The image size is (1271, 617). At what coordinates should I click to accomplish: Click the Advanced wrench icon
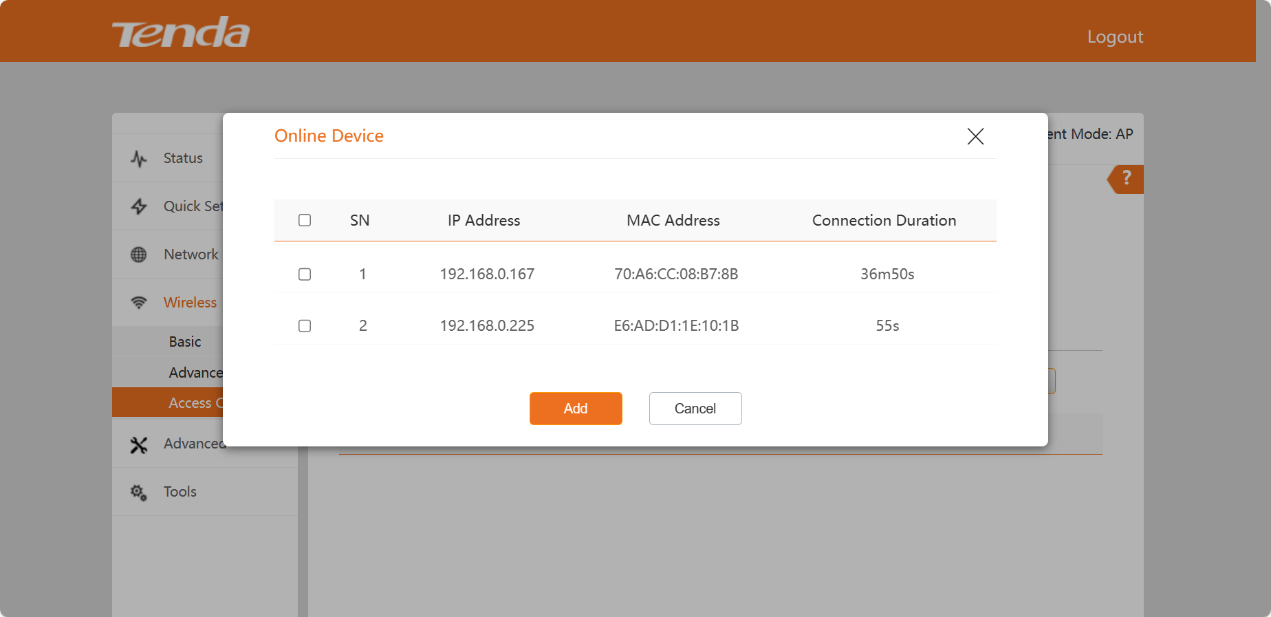pos(139,445)
